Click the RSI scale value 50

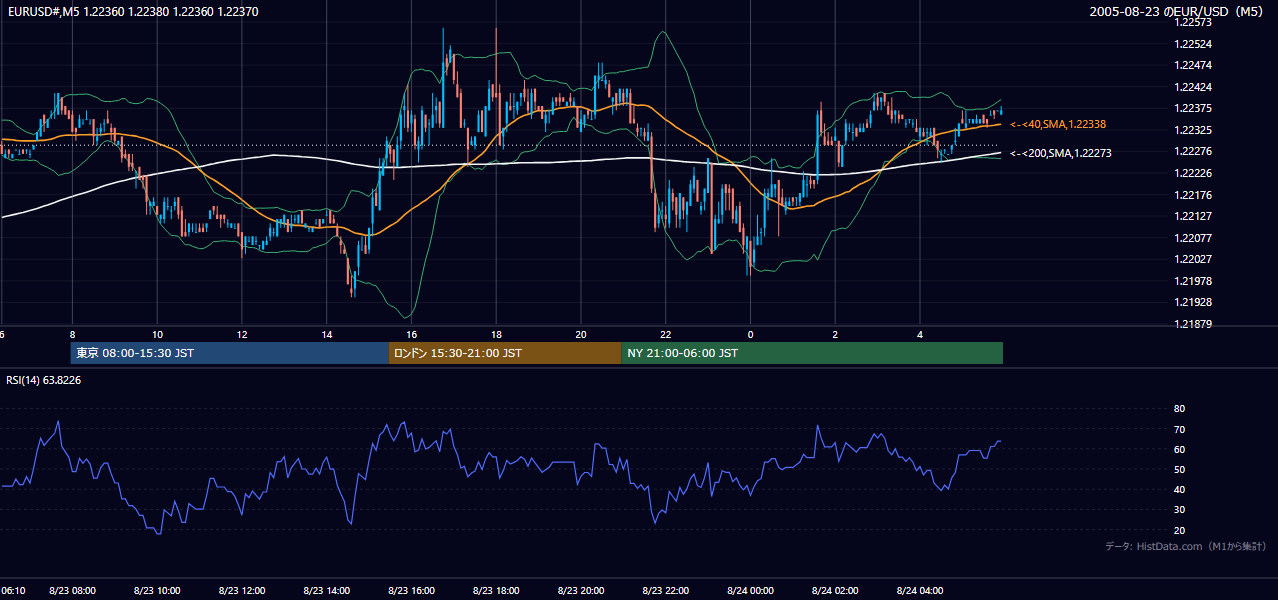(1180, 469)
